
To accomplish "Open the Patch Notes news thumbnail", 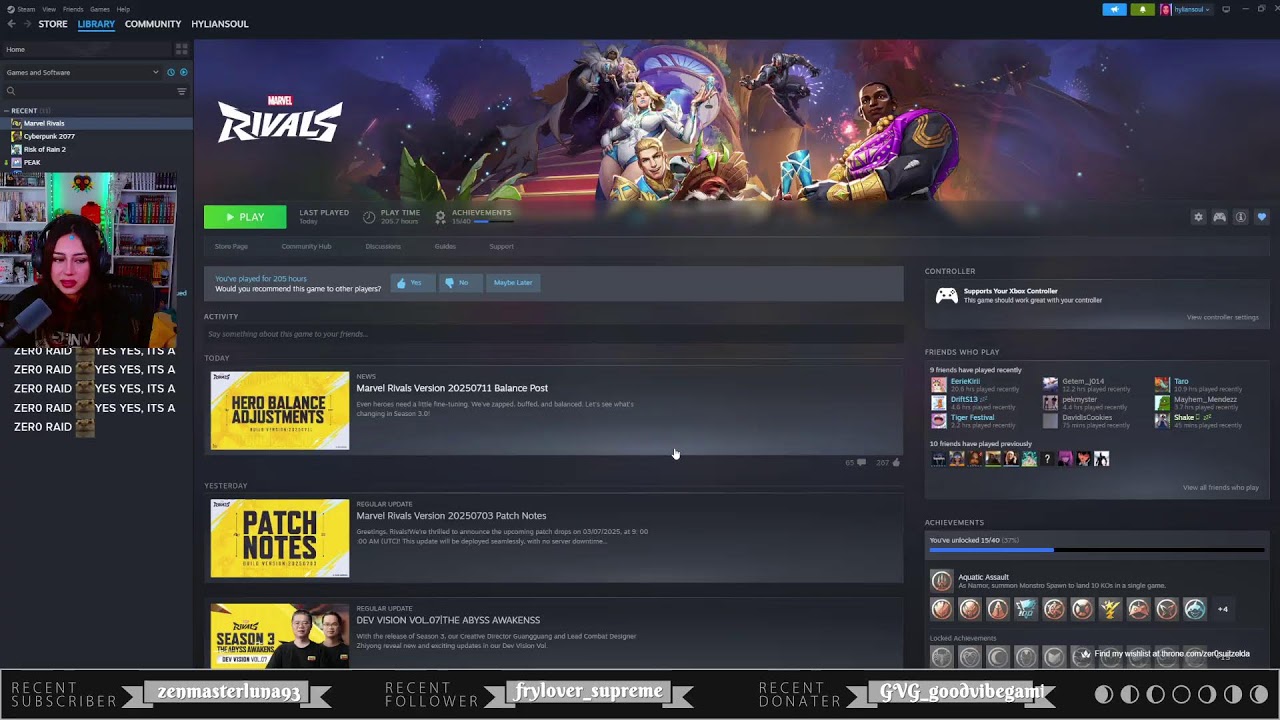I will (x=280, y=538).
